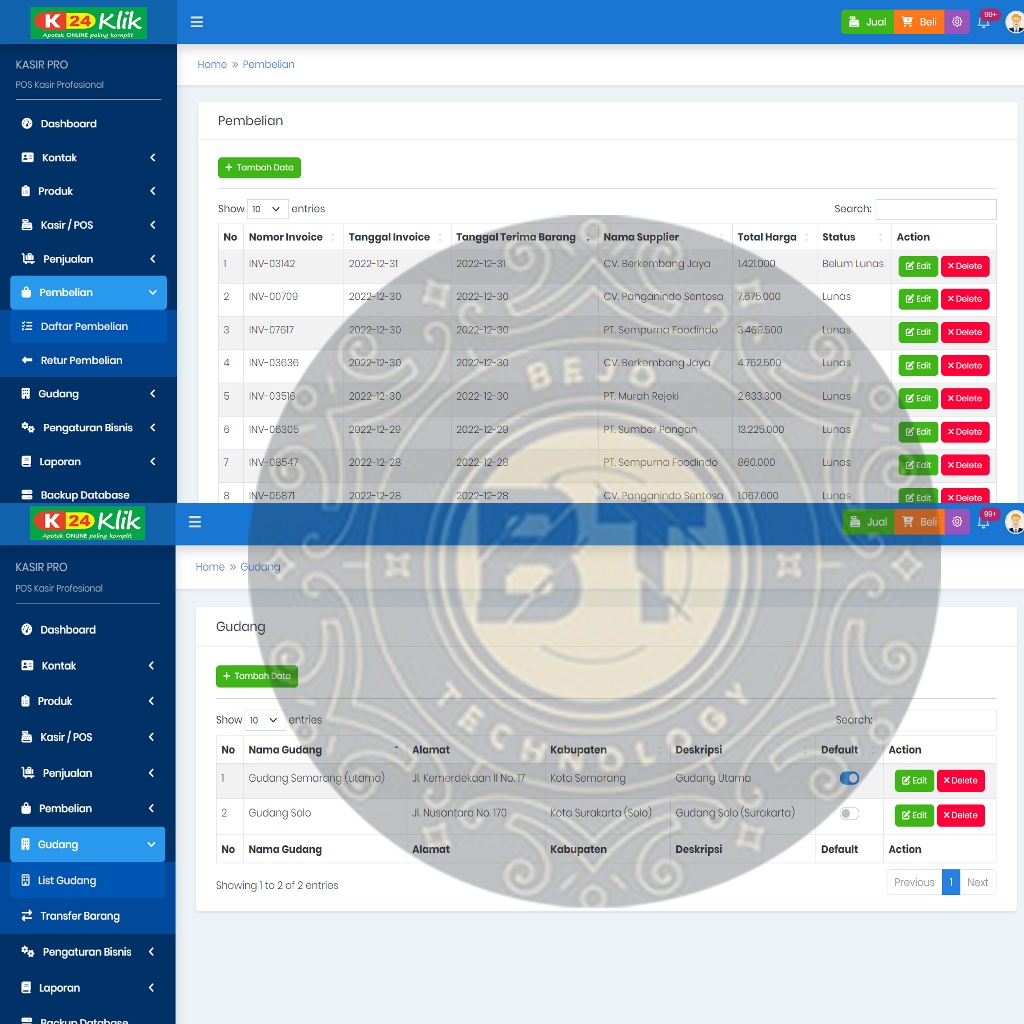Open settings gear in Gudang top bar

957,522
